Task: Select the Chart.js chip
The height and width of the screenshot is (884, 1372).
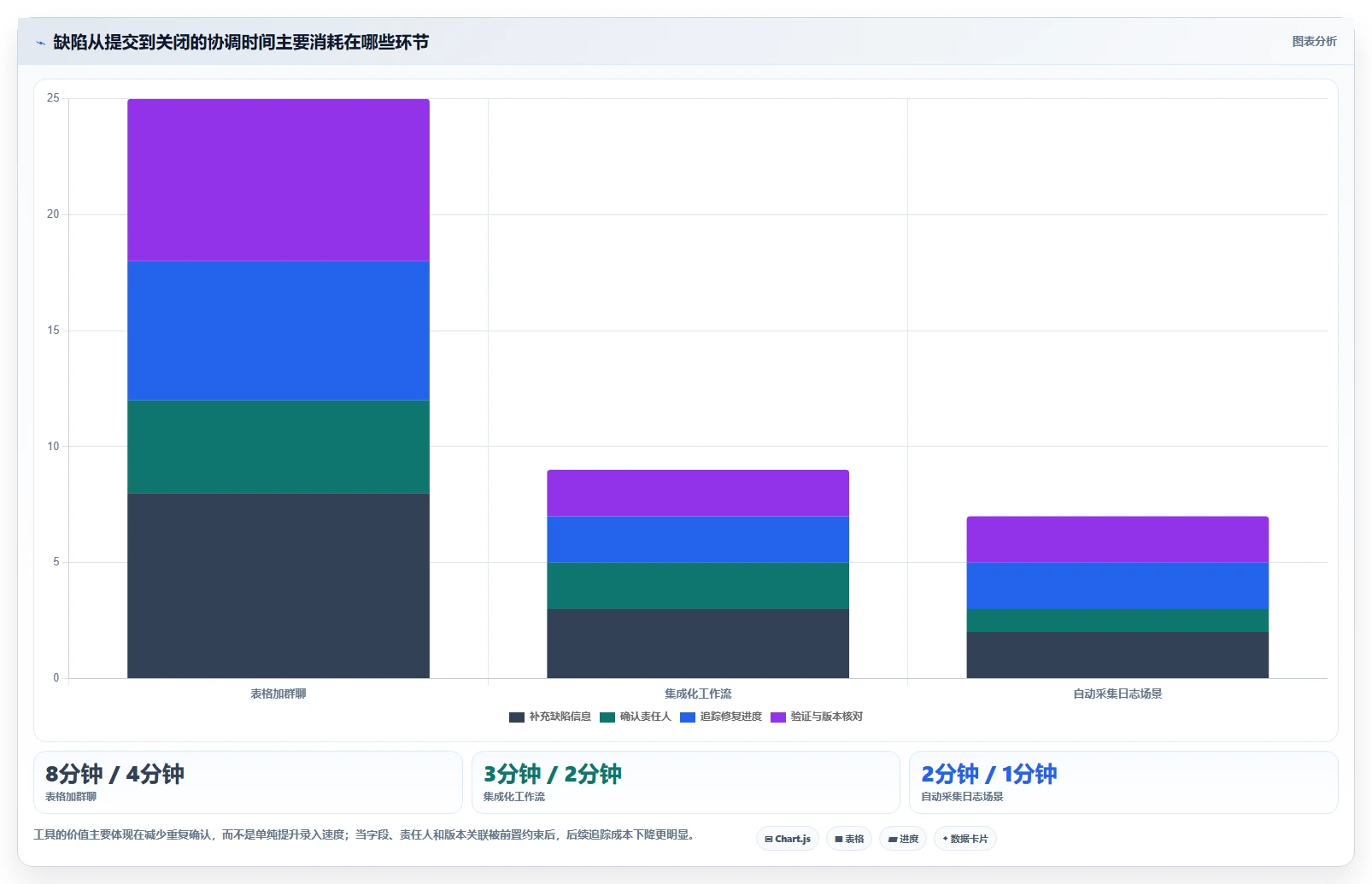Action: (788, 839)
